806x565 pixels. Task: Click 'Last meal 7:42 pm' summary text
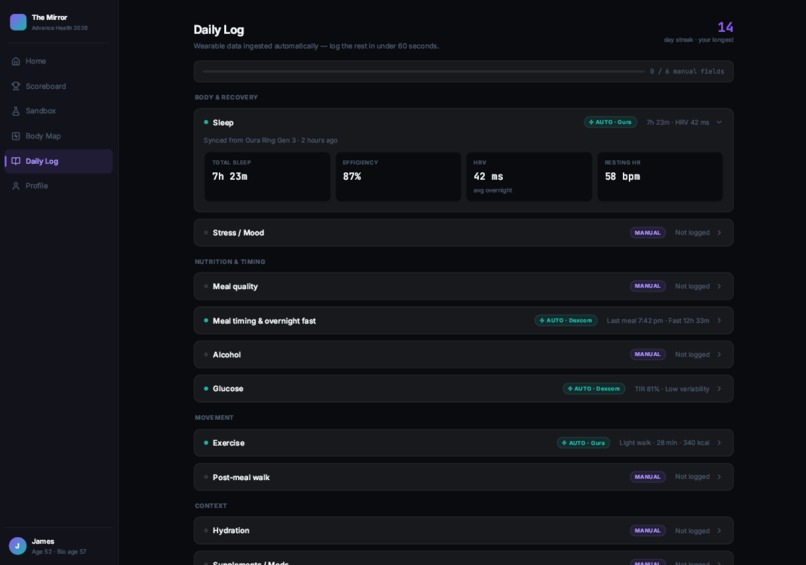[634, 321]
